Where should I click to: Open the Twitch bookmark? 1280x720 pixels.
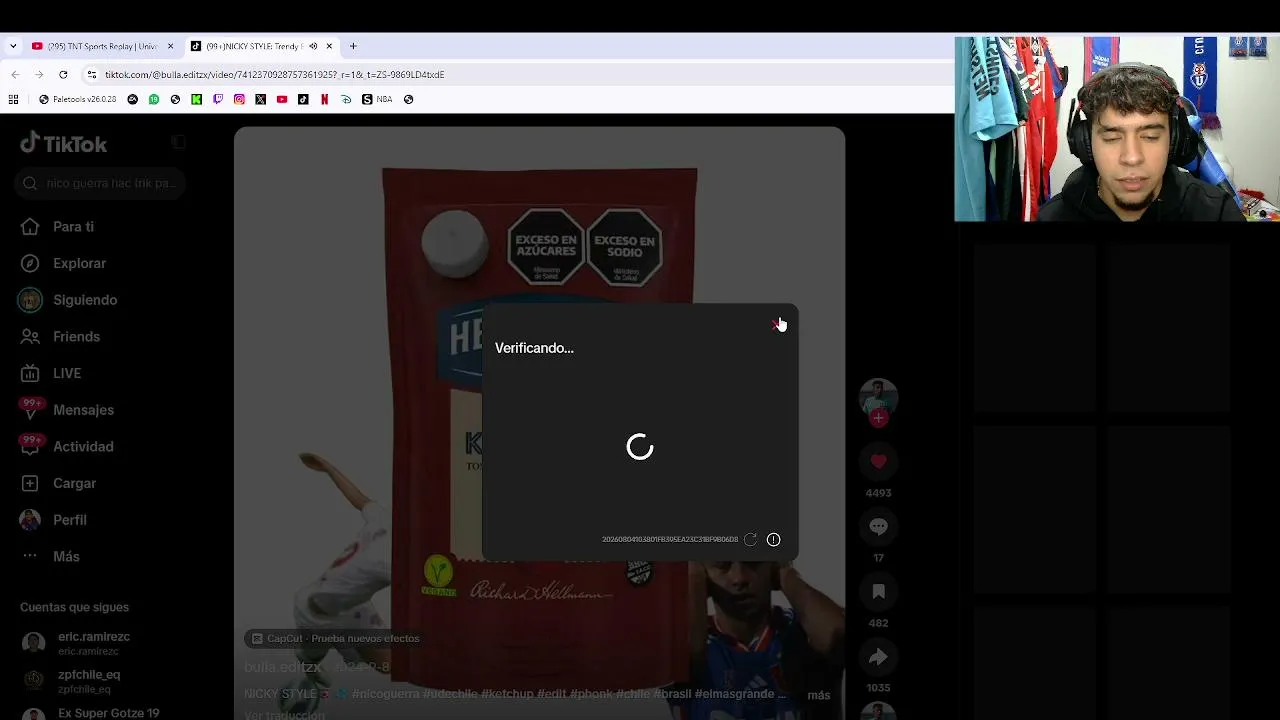218,99
